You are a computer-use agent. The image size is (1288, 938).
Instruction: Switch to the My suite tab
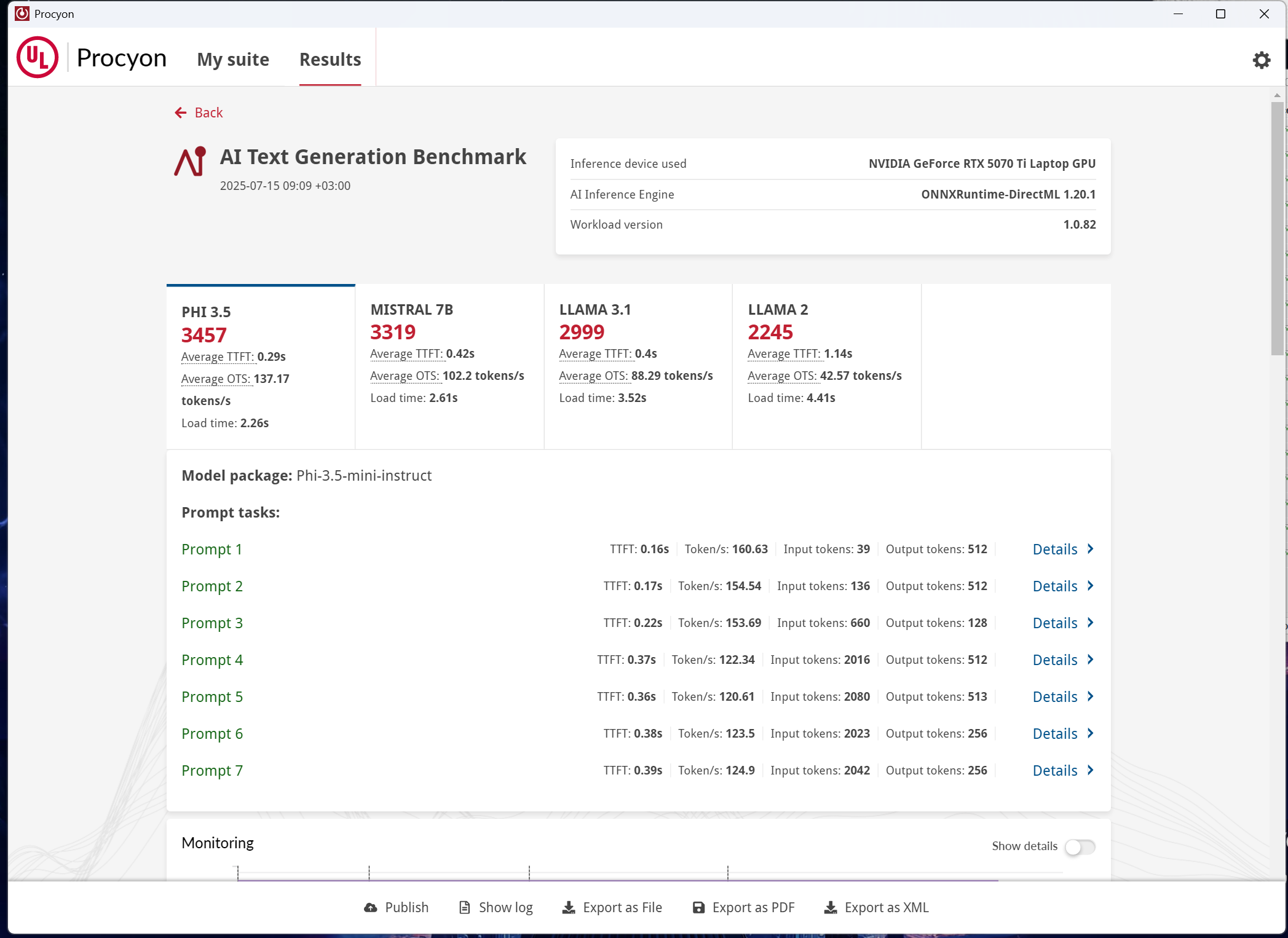pos(233,60)
